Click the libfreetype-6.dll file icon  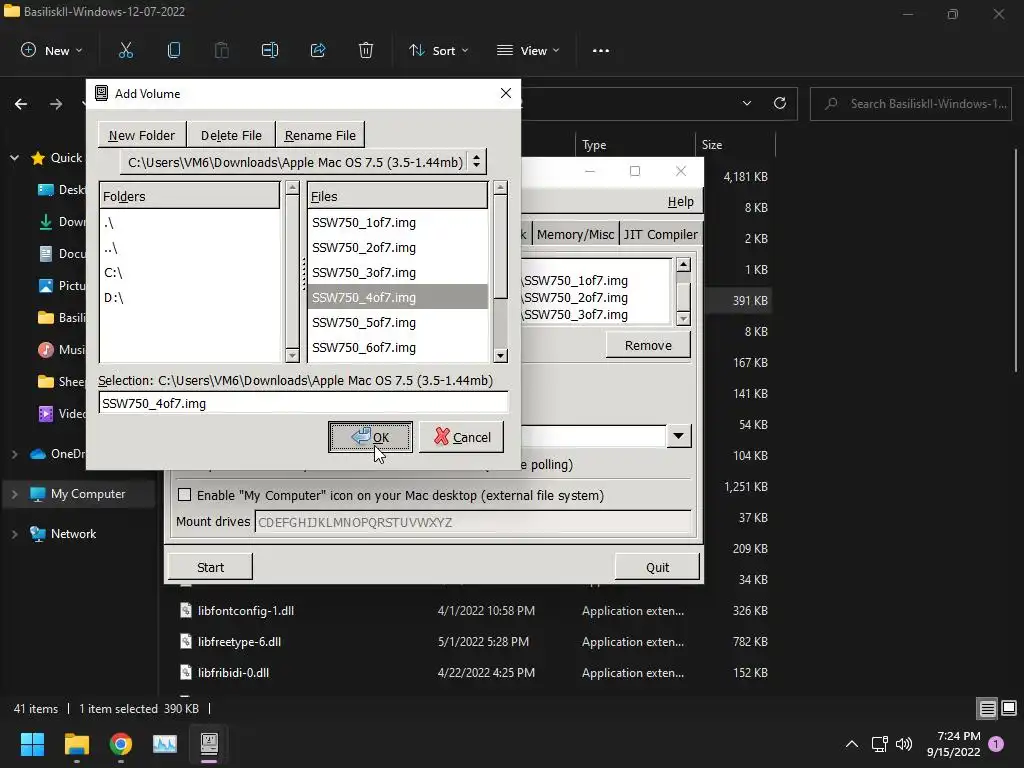(185, 641)
